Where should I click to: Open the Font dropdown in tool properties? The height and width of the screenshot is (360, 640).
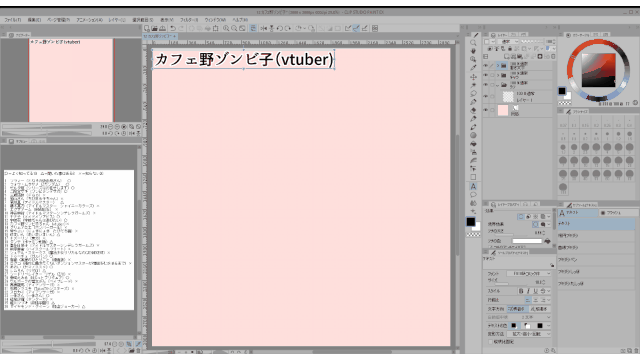[529, 273]
